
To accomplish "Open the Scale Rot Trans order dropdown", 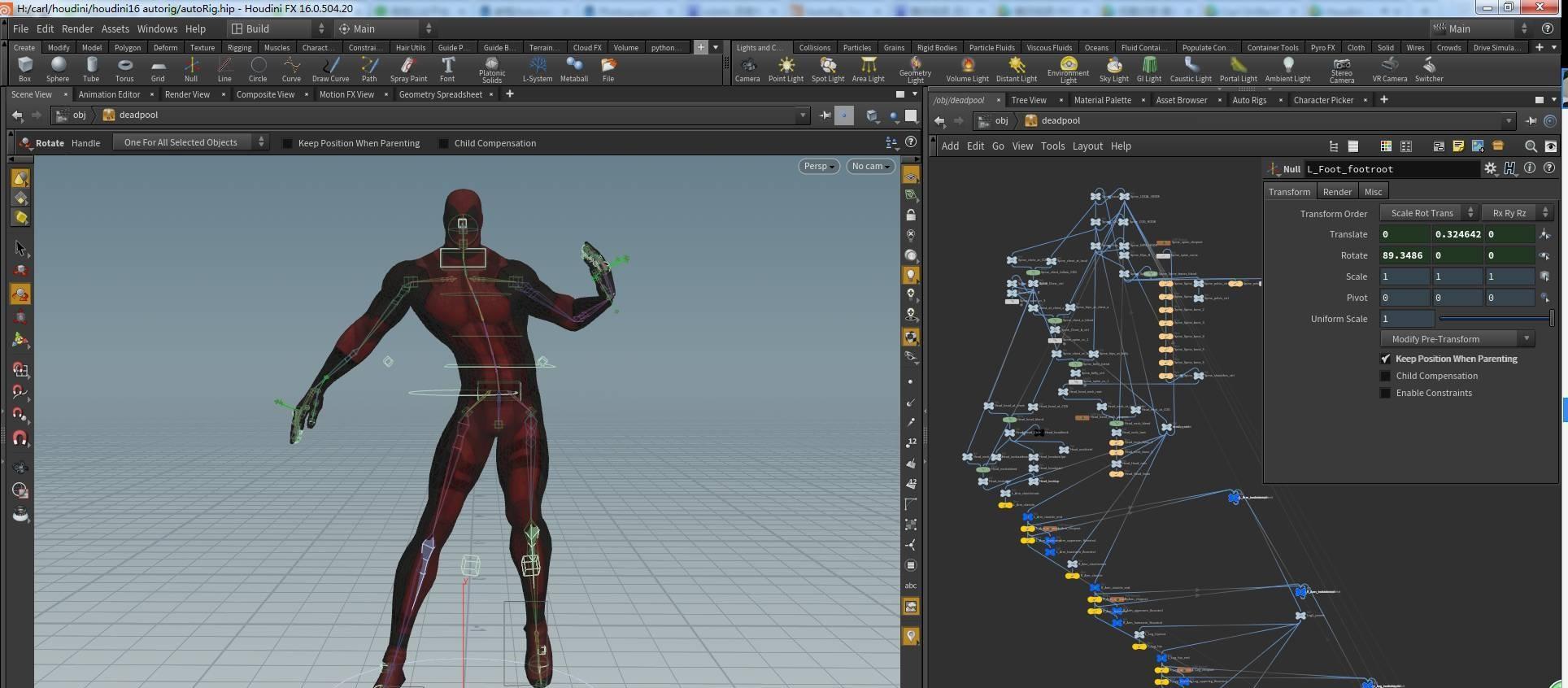I will (1428, 213).
